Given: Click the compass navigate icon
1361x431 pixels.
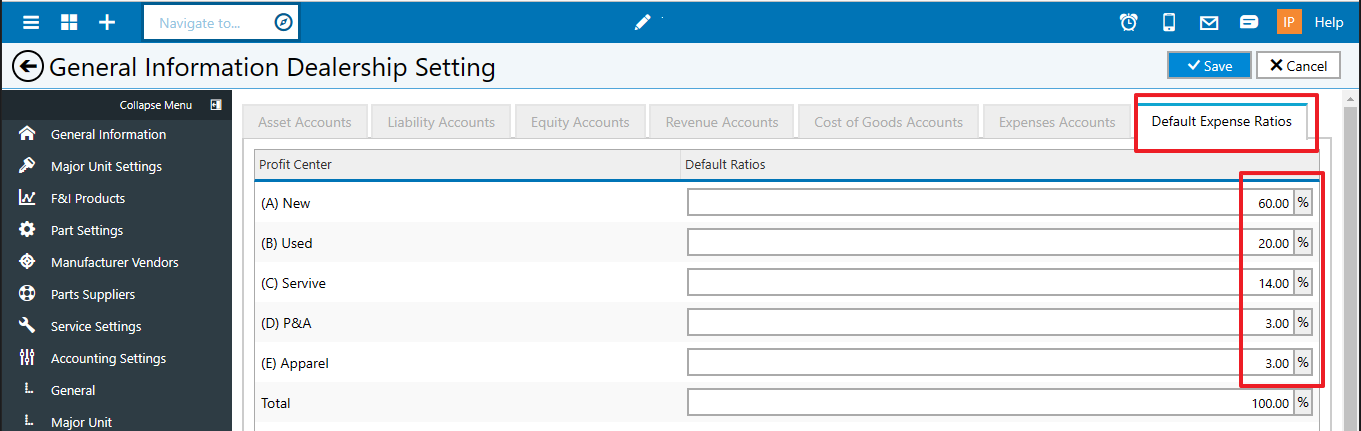Looking at the screenshot, I should [x=283, y=22].
